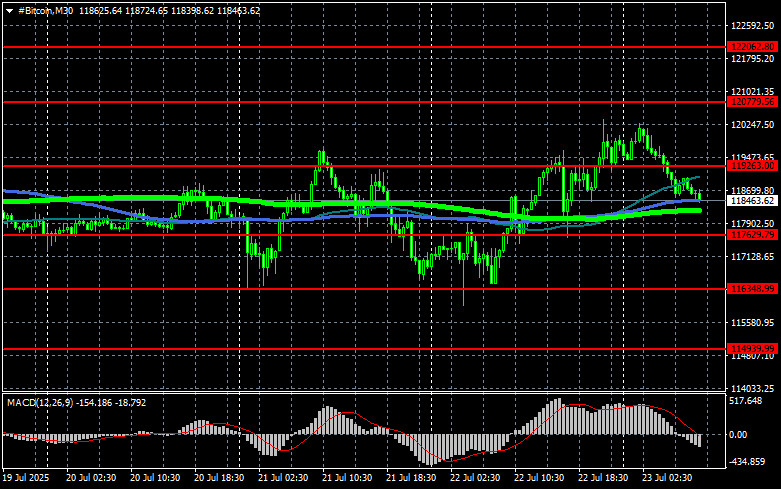Click the 20 Jul 18:30 time label
The width and height of the screenshot is (781, 489).
(x=219, y=478)
